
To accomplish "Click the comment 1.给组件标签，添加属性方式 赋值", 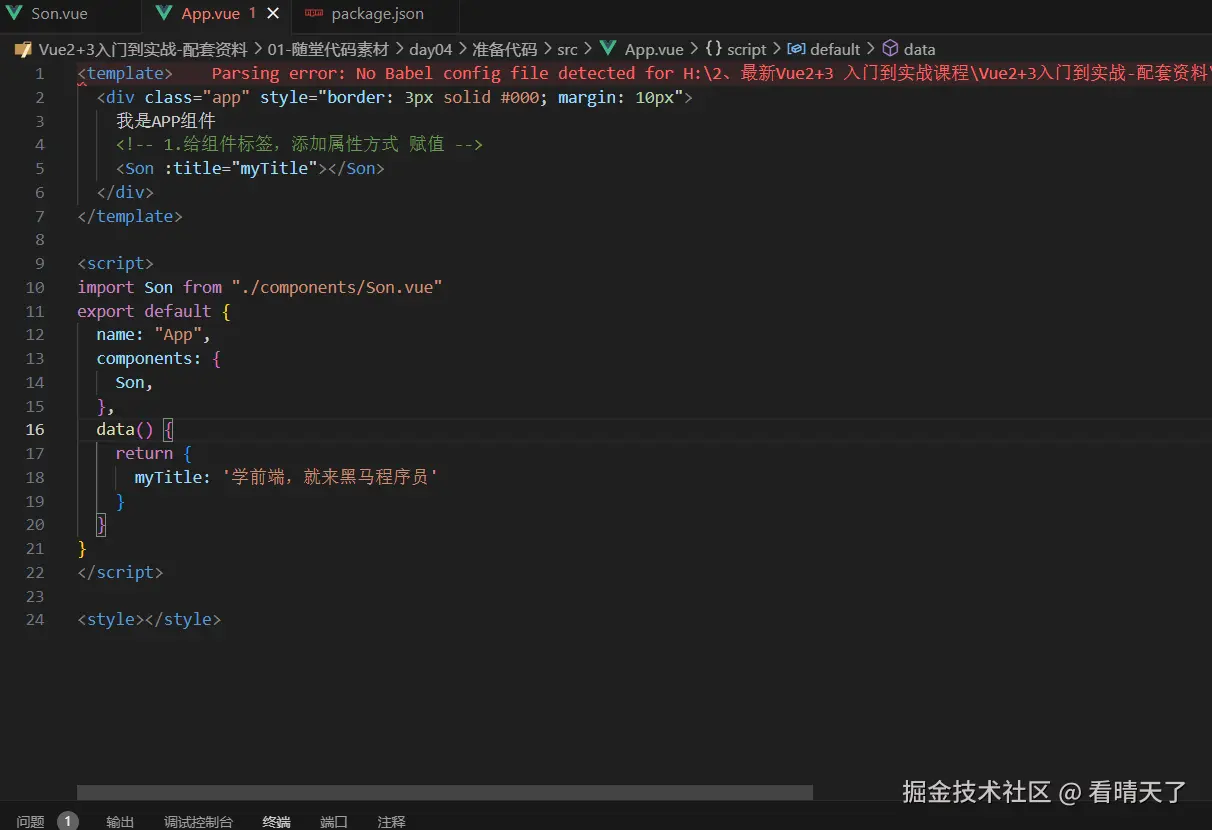I will (x=299, y=144).
